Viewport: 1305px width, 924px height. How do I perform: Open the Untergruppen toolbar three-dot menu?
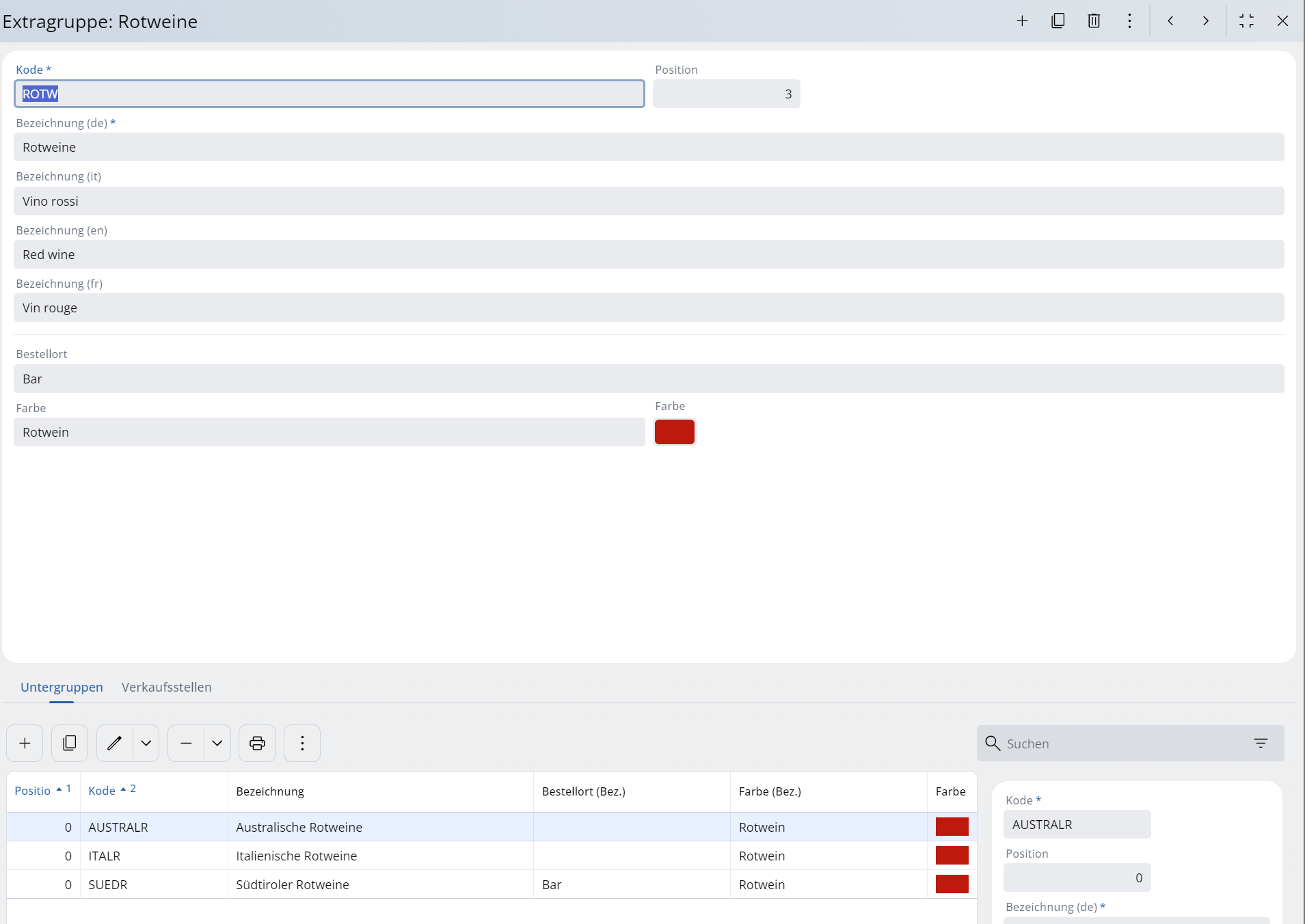(302, 743)
